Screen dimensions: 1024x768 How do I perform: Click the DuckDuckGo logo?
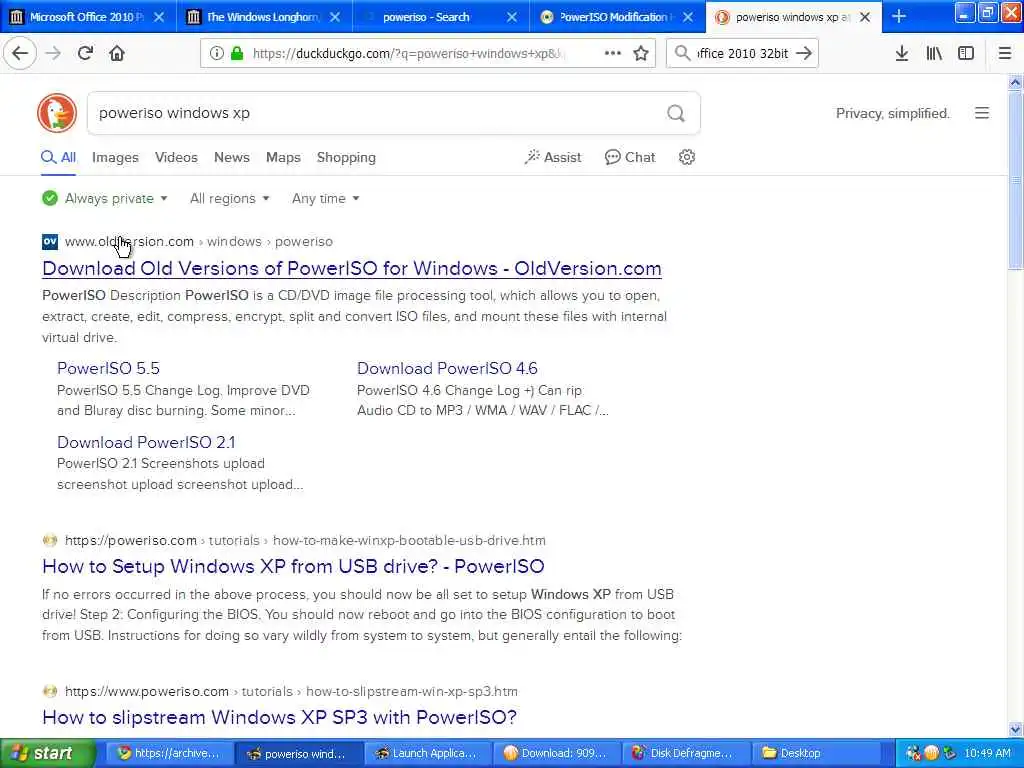[57, 113]
